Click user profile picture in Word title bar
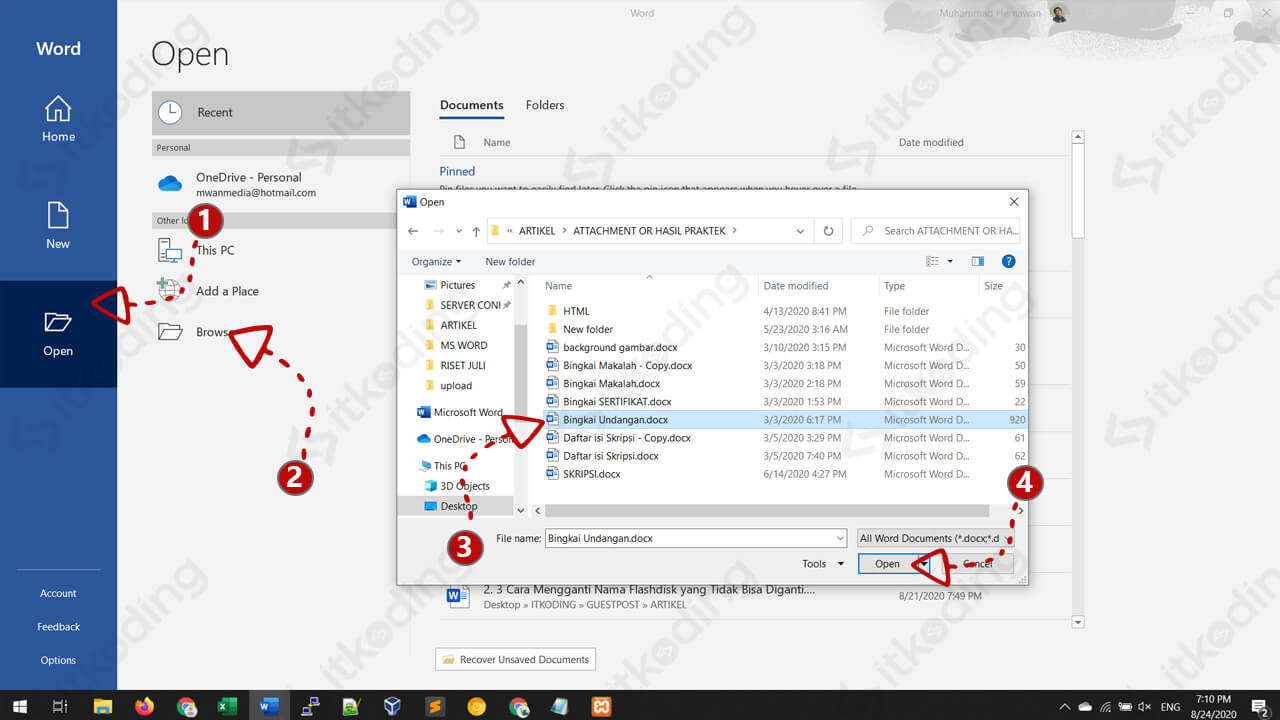The image size is (1280, 720). click(1059, 13)
